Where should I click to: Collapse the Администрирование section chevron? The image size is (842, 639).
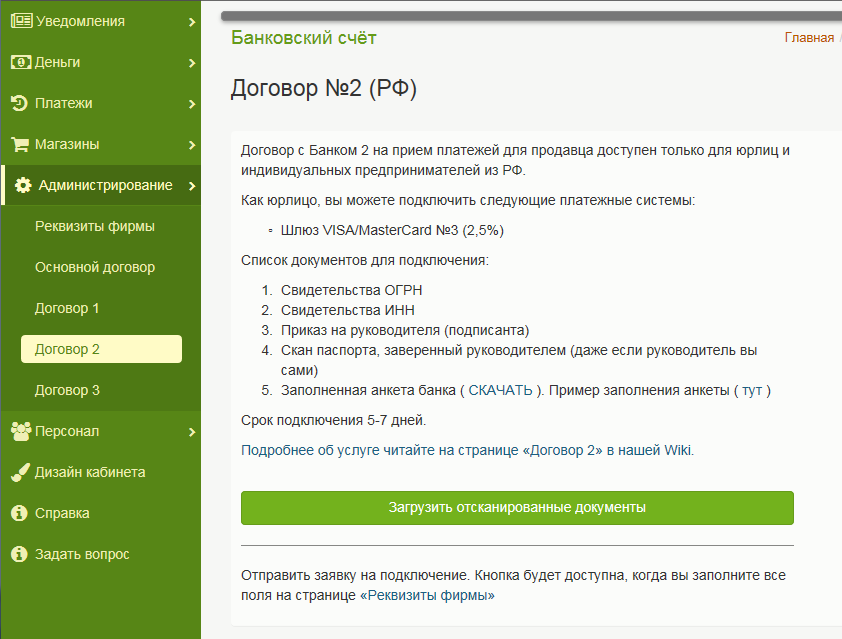[191, 185]
